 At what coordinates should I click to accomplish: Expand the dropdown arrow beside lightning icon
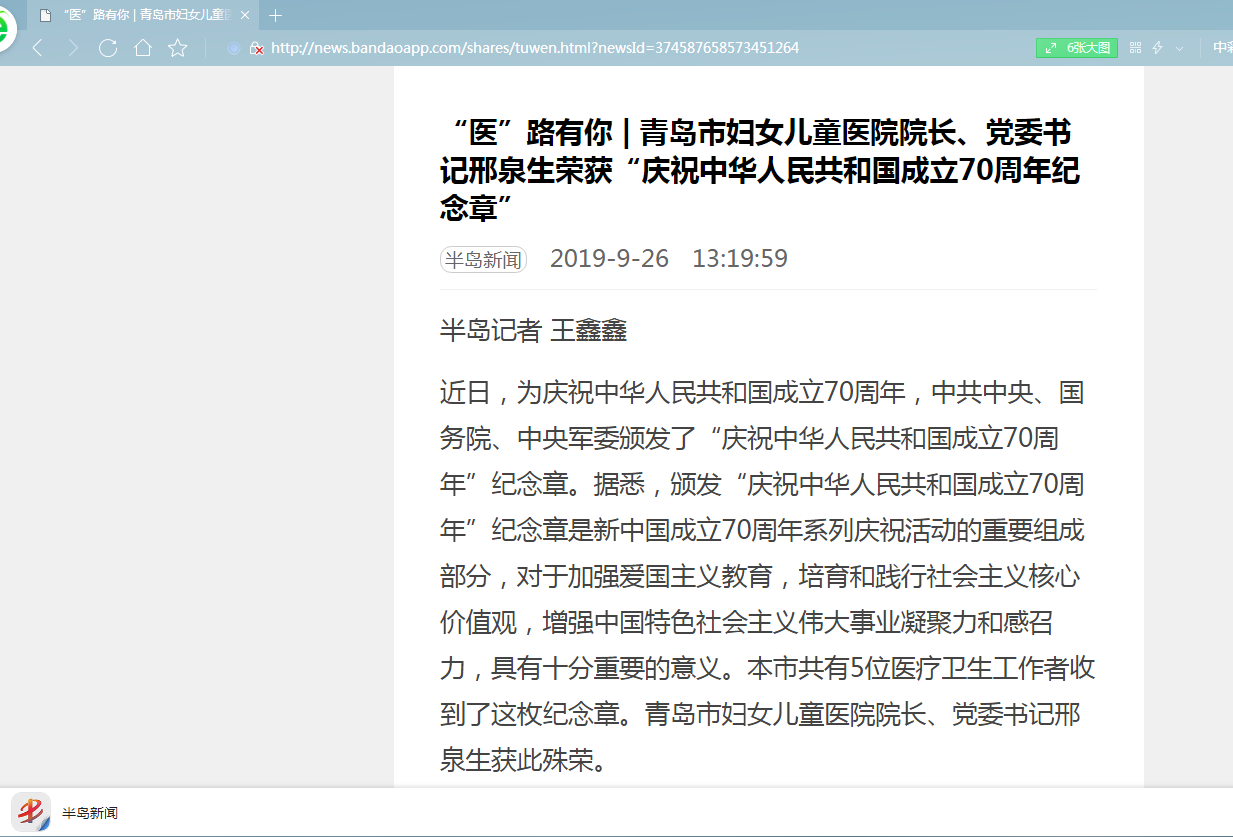[1179, 48]
